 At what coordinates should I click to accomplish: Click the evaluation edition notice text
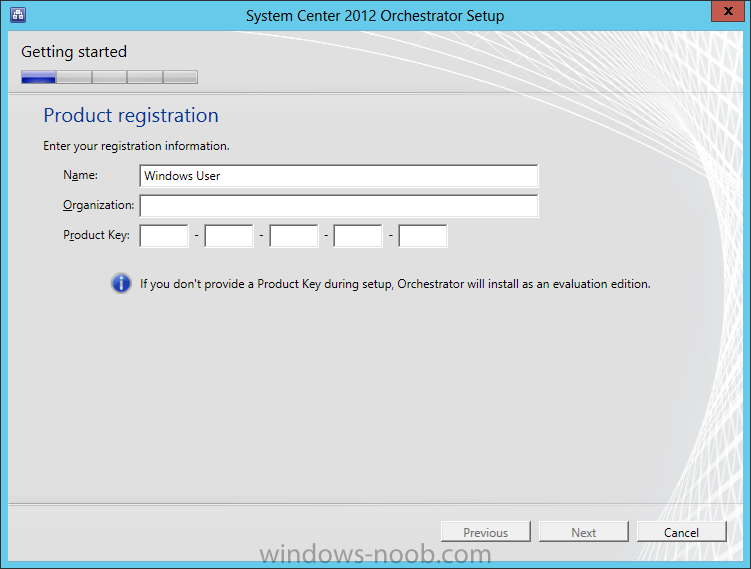(x=395, y=284)
